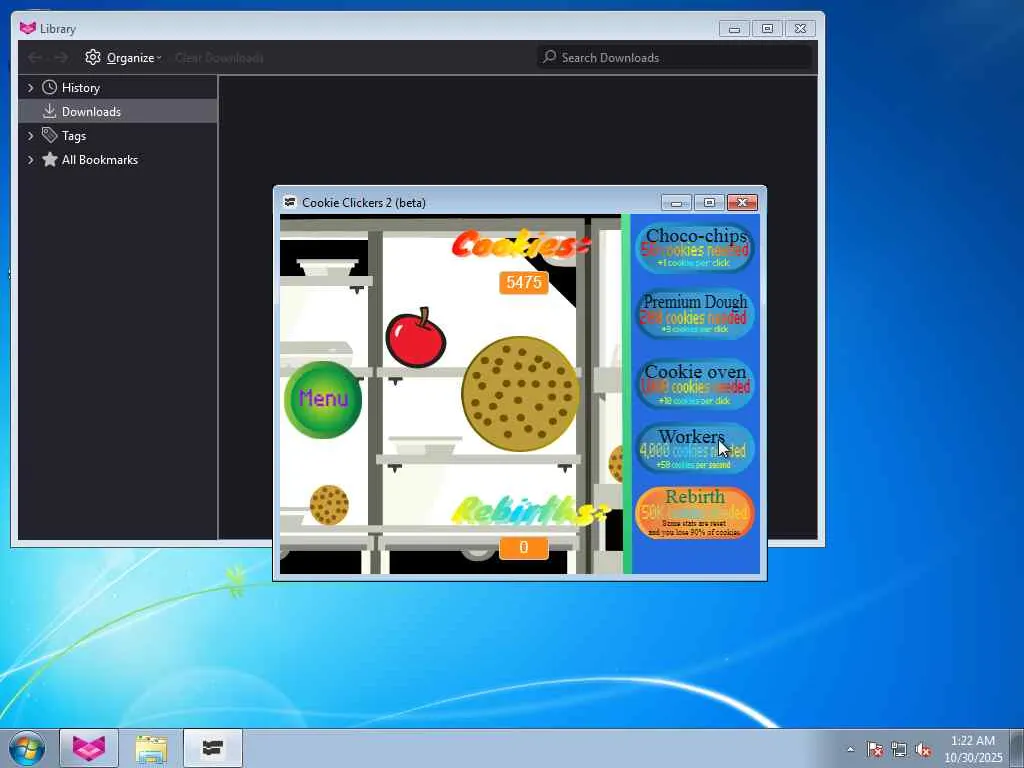Click the Organize gear icon
Viewport: 1024px width, 768px height.
coord(93,57)
